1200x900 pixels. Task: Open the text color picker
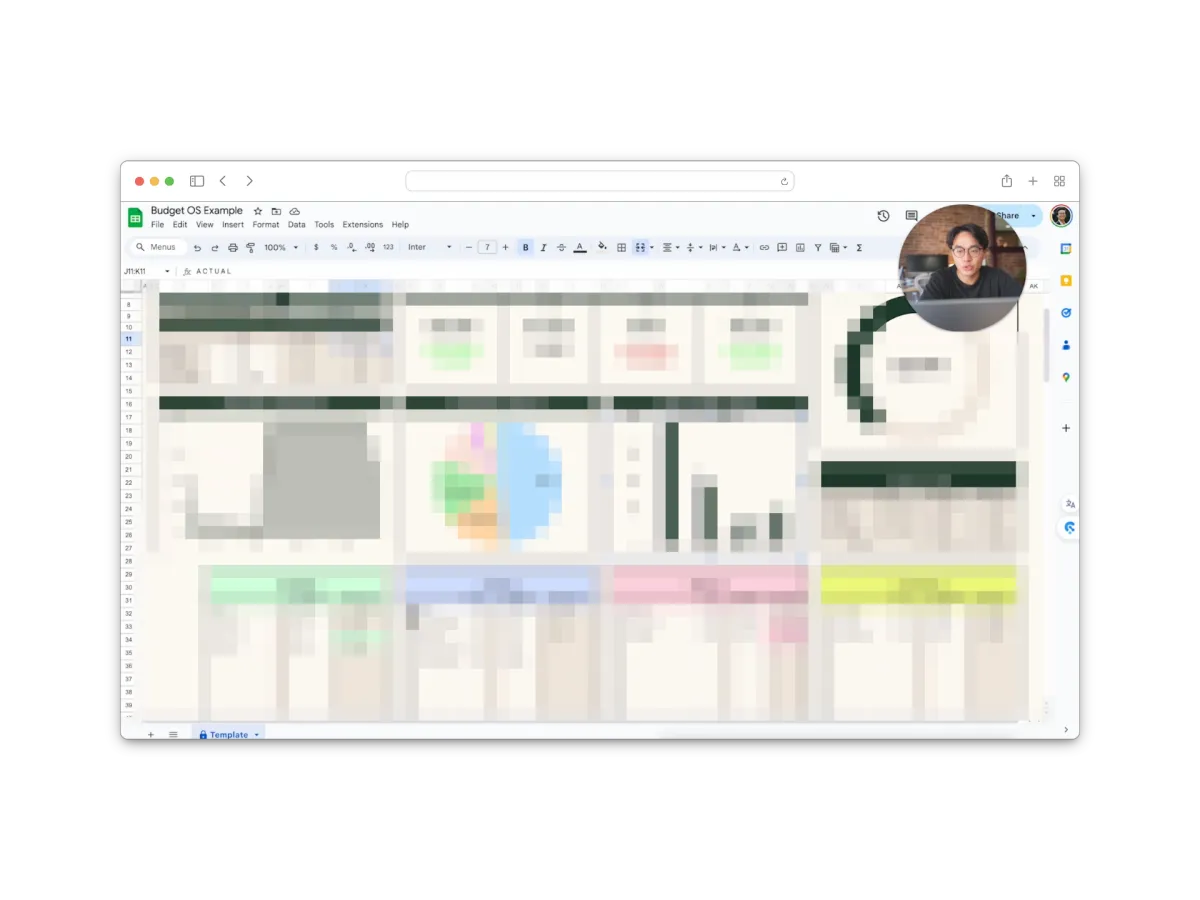point(579,247)
